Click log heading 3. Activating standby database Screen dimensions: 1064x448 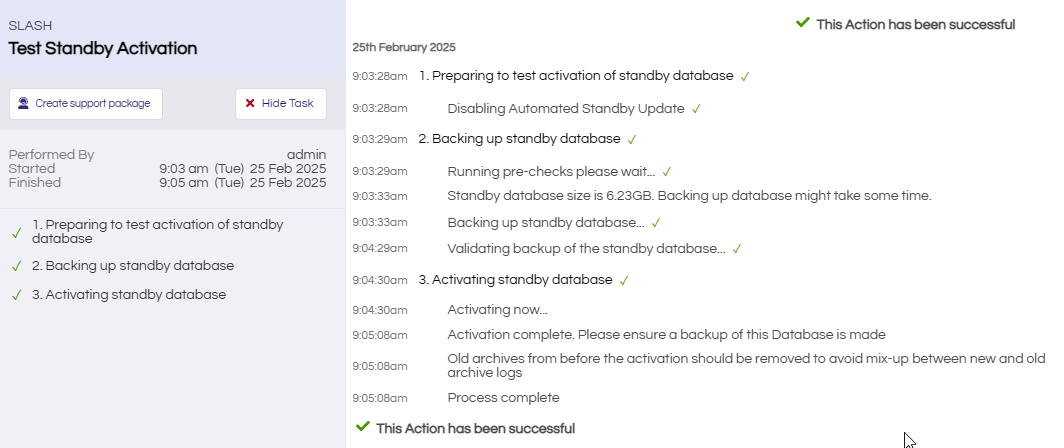tap(515, 280)
